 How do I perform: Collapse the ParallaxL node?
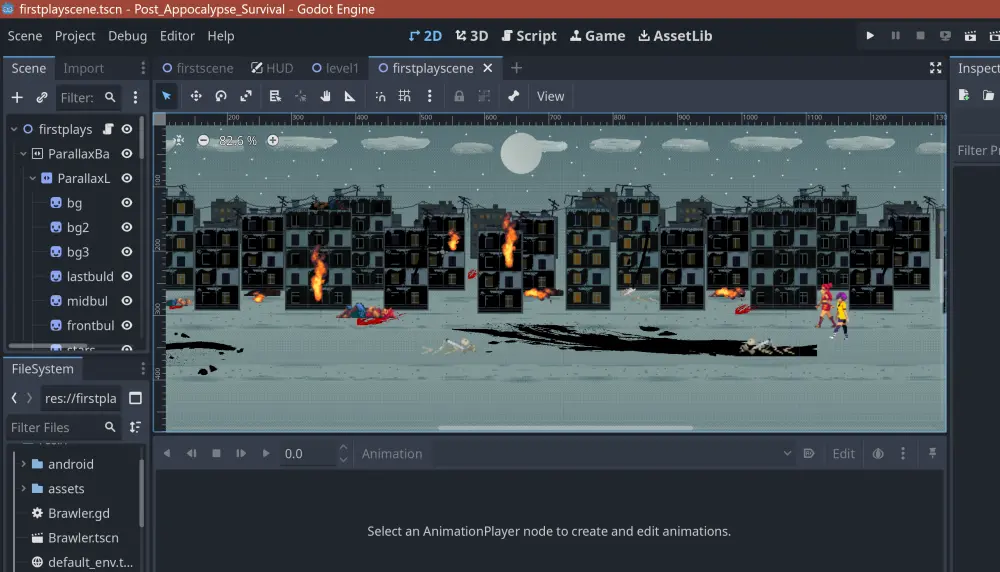click(x=33, y=178)
